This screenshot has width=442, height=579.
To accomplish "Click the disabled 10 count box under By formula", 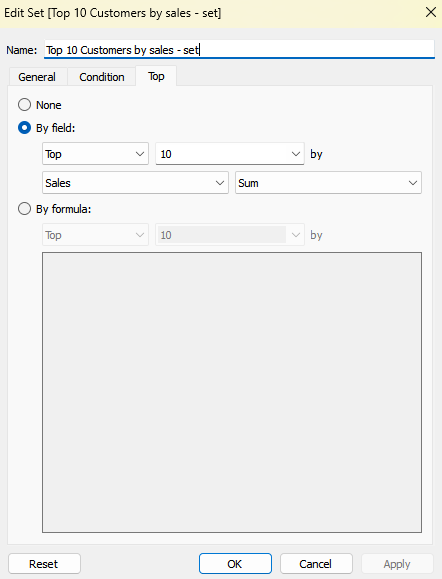I will pos(230,235).
